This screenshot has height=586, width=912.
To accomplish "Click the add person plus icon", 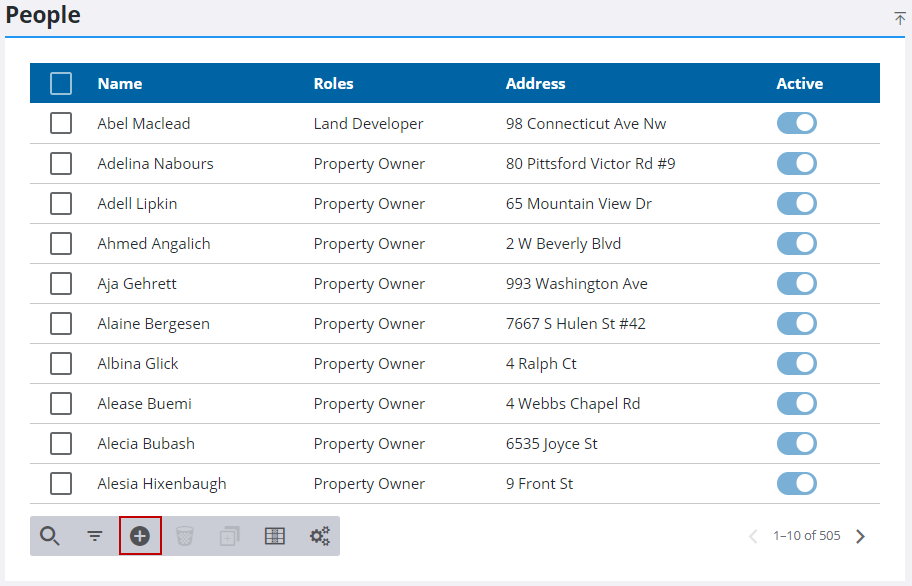I will [x=140, y=536].
